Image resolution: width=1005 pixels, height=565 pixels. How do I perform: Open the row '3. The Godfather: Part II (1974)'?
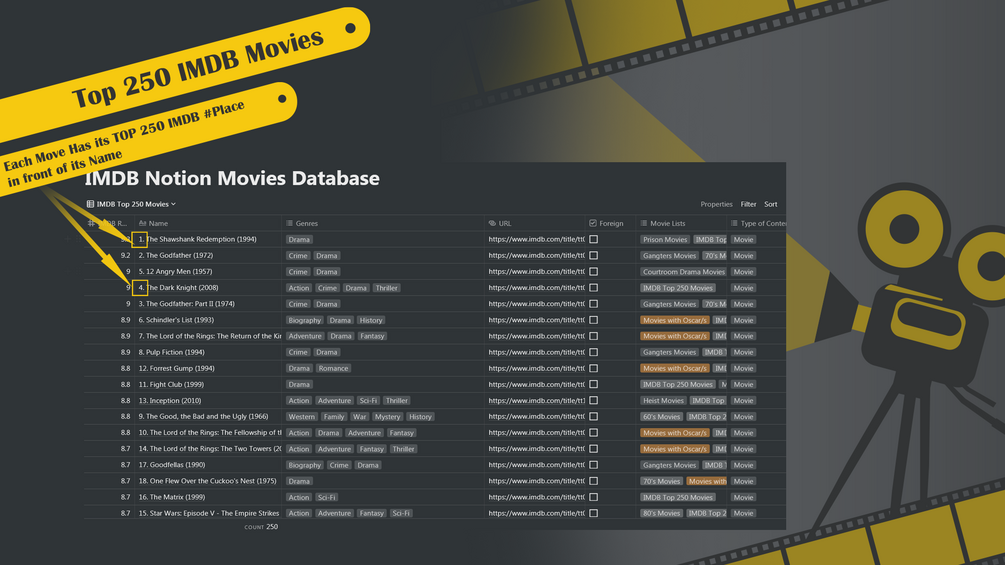(187, 304)
